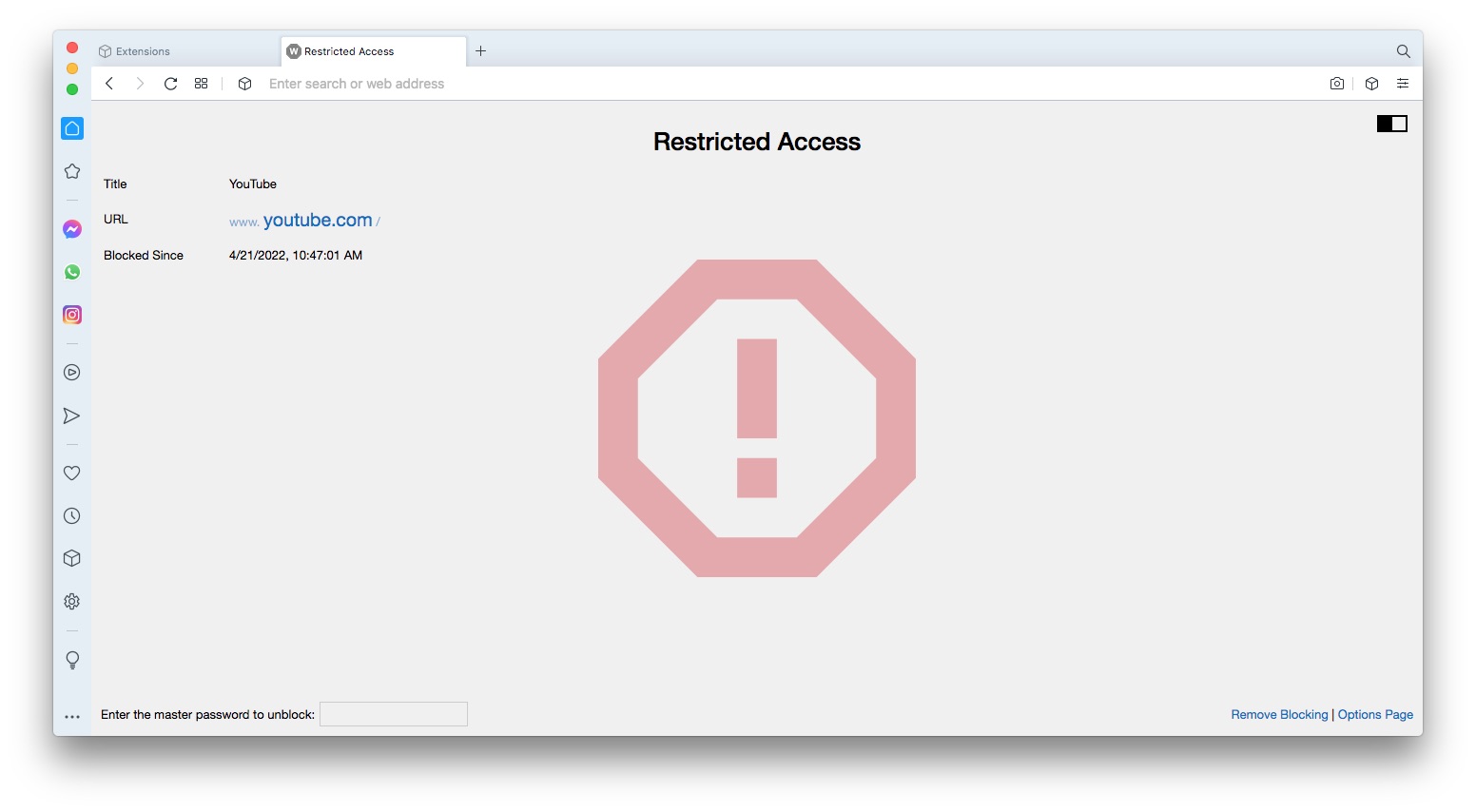Switch to the Extensions tab

click(x=185, y=51)
